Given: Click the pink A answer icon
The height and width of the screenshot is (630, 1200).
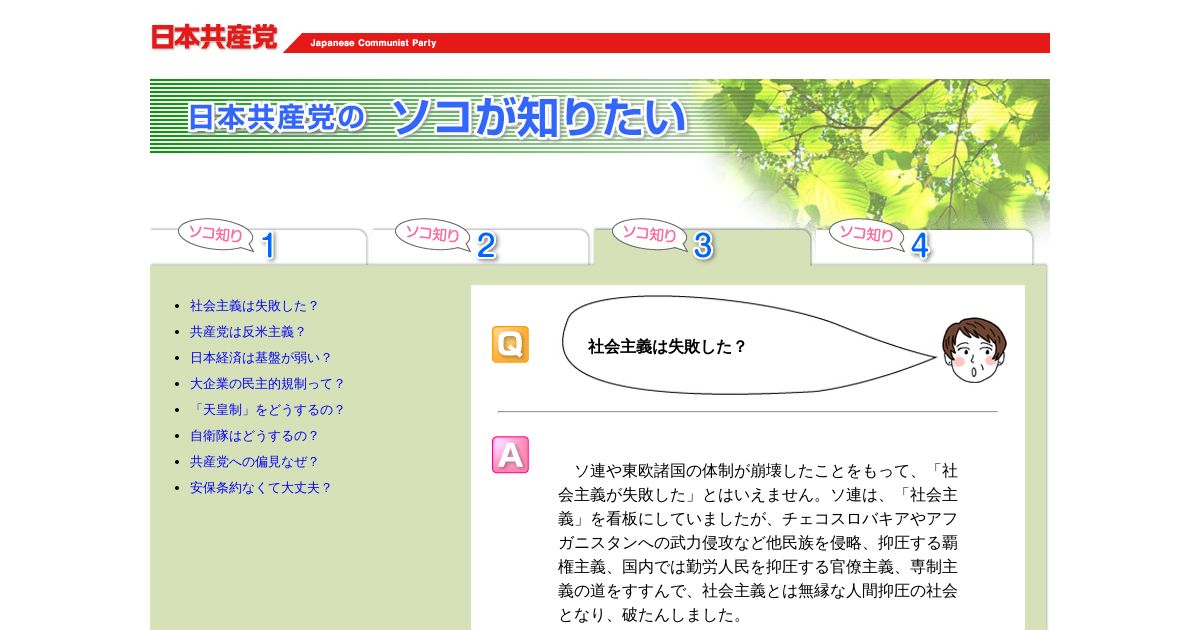Looking at the screenshot, I should pos(510,455).
